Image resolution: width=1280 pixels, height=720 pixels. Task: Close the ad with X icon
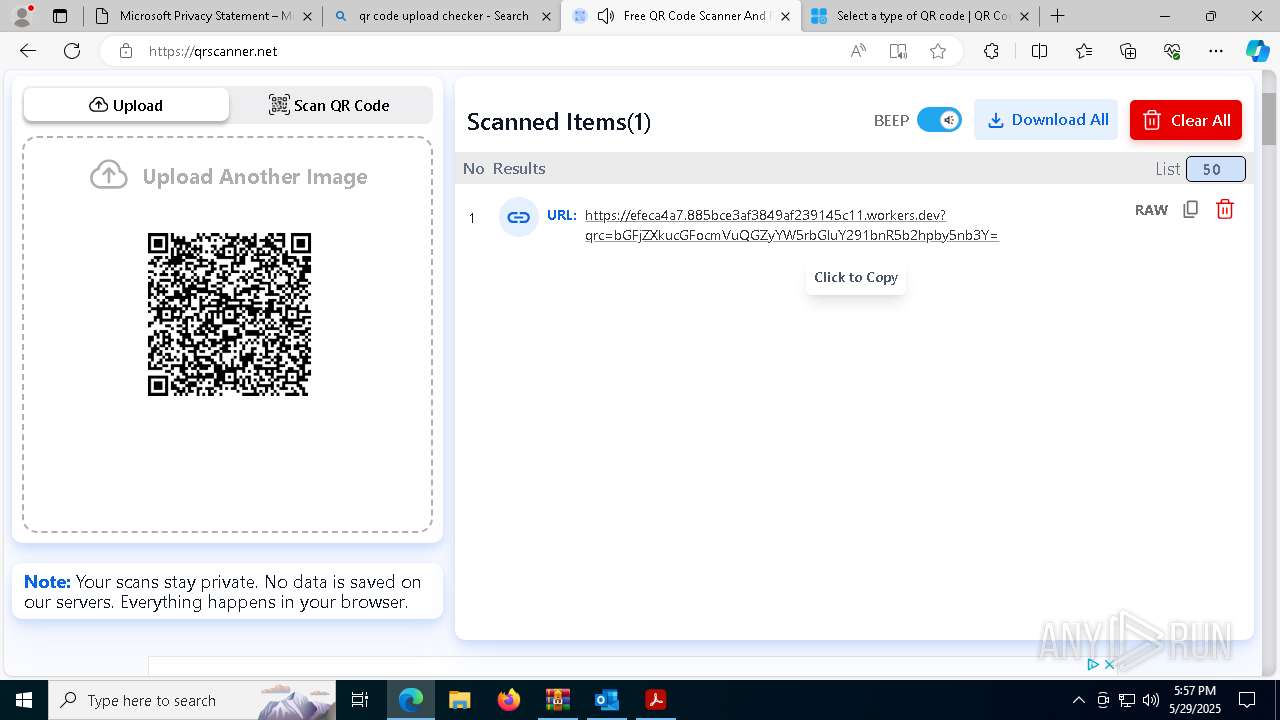click(1109, 664)
